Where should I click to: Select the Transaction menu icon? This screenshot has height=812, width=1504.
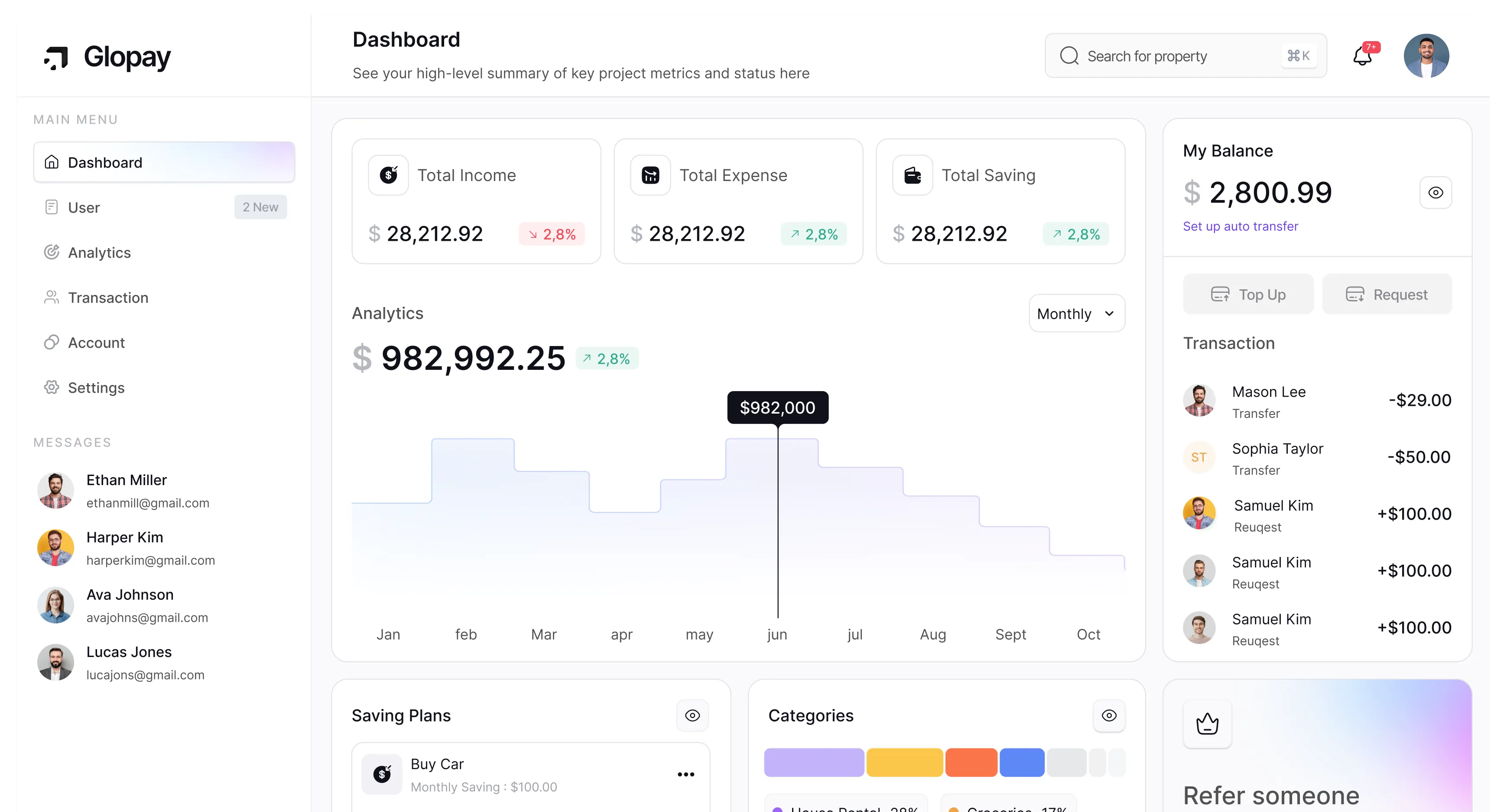click(x=52, y=298)
